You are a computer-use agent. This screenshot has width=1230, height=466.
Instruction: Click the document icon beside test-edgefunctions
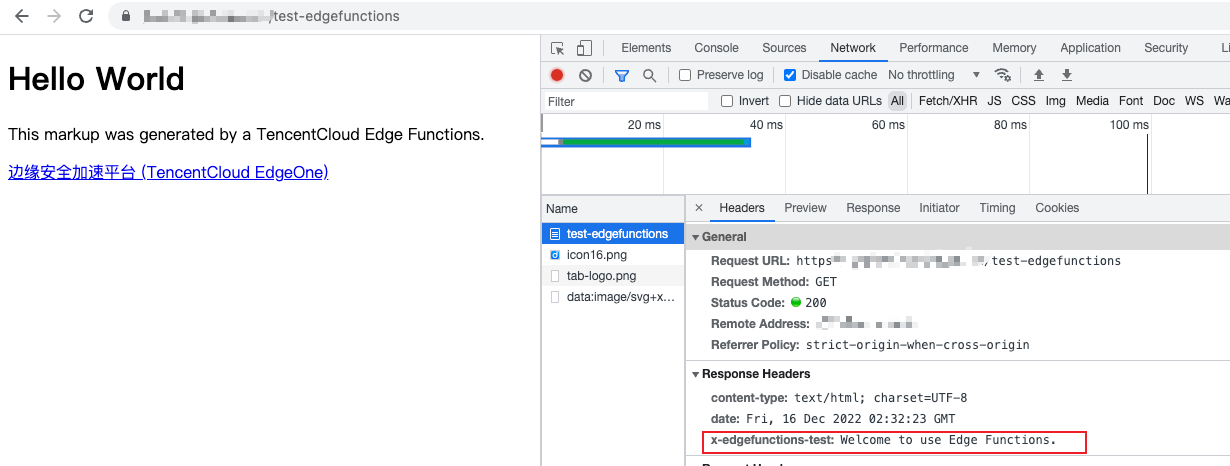coord(555,234)
